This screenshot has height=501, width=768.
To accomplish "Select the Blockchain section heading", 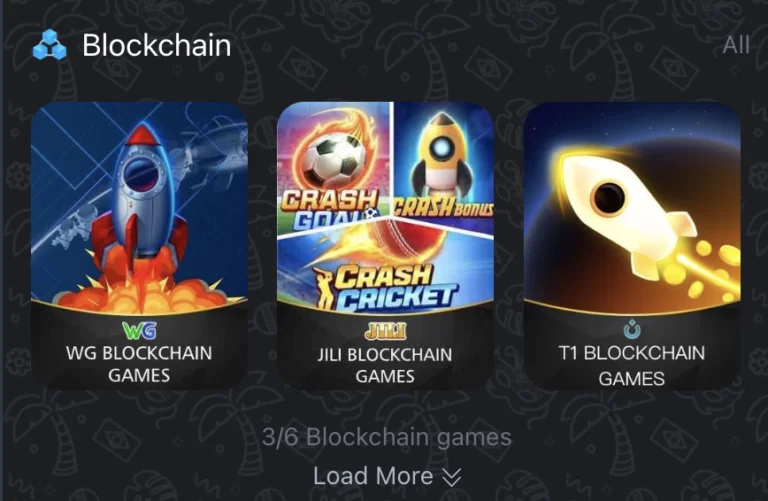I will (x=157, y=45).
